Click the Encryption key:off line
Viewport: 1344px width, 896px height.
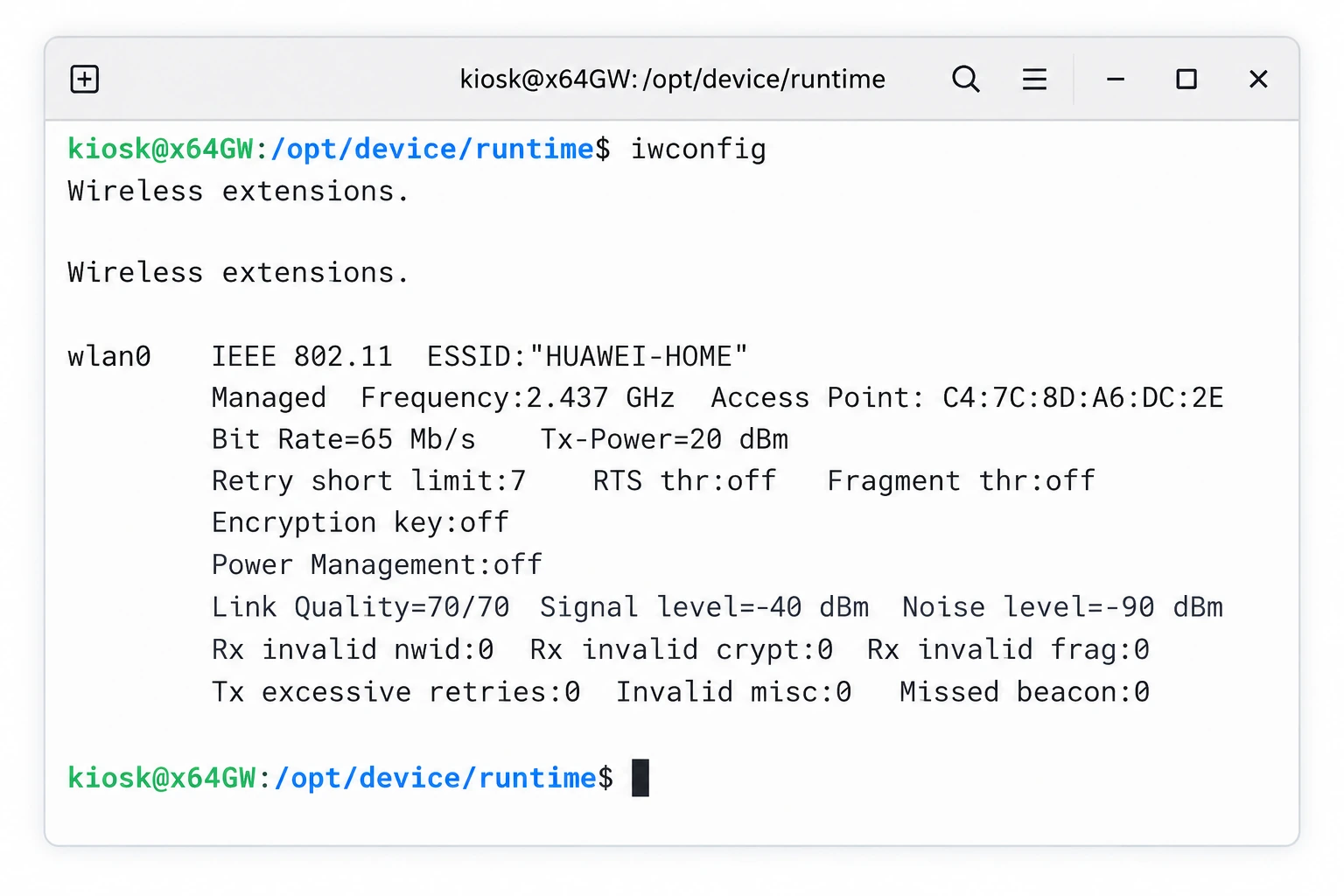click(360, 523)
